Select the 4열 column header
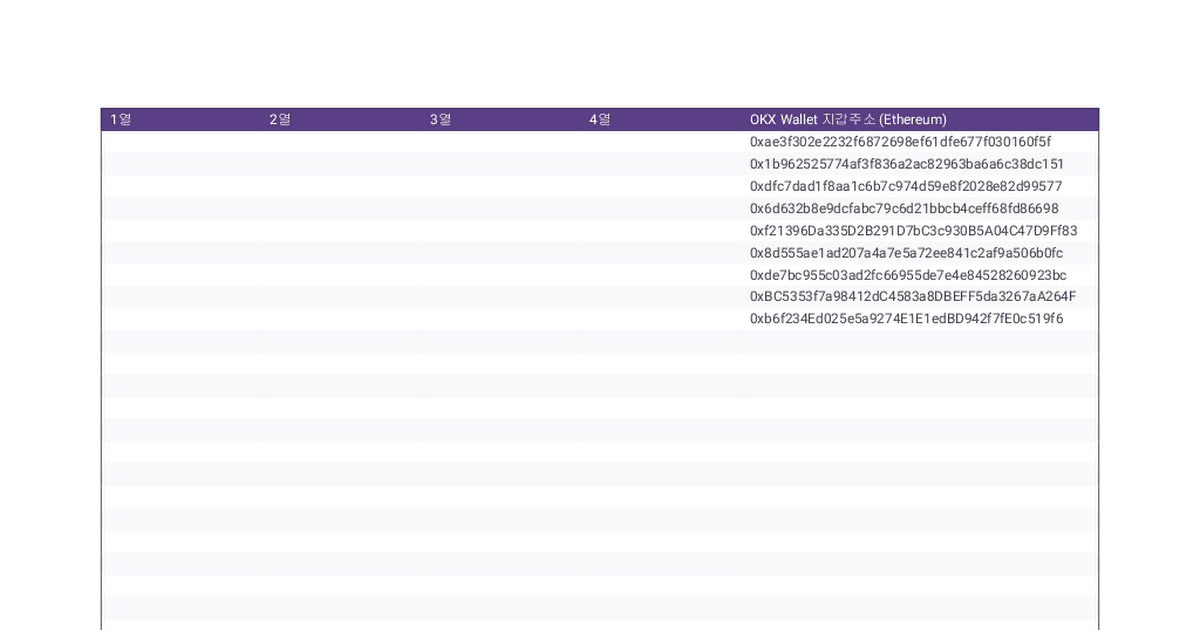The width and height of the screenshot is (1200, 630). (x=600, y=120)
